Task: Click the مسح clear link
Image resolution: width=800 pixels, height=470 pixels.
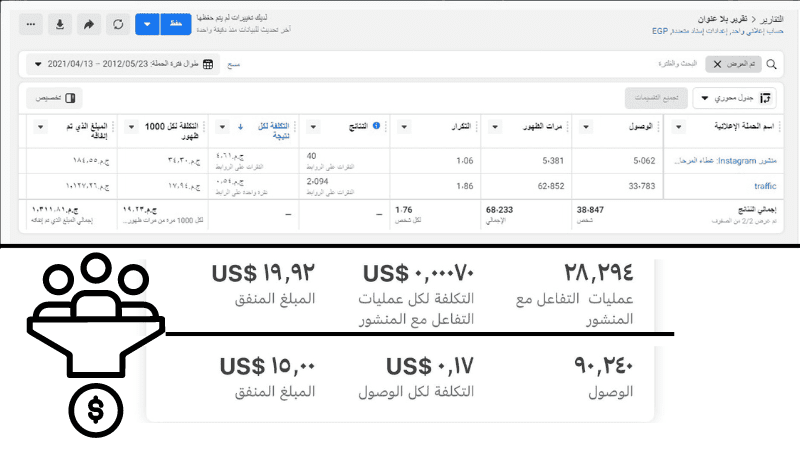Action: [x=234, y=64]
